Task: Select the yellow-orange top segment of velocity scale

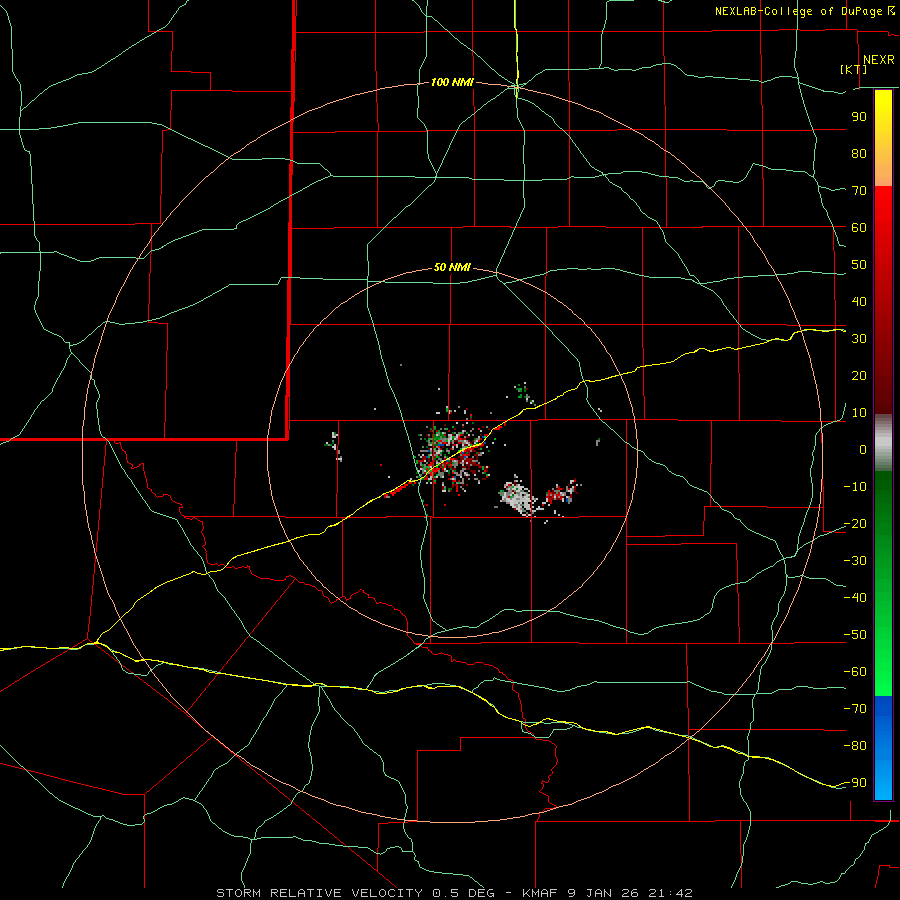Action: click(883, 138)
